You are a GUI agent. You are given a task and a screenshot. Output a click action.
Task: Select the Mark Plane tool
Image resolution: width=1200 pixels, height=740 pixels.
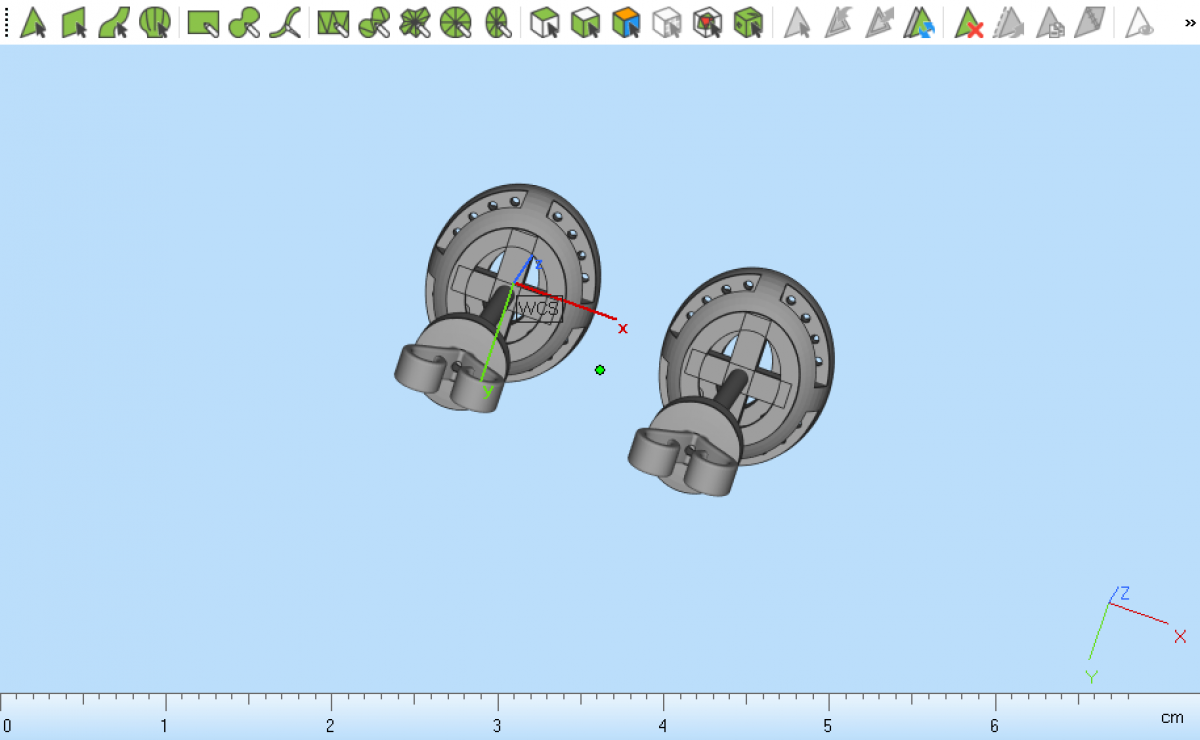tap(75, 22)
